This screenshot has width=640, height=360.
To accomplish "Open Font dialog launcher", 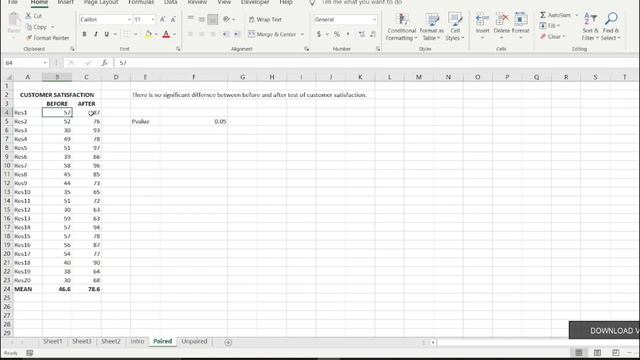I will 178,49.
